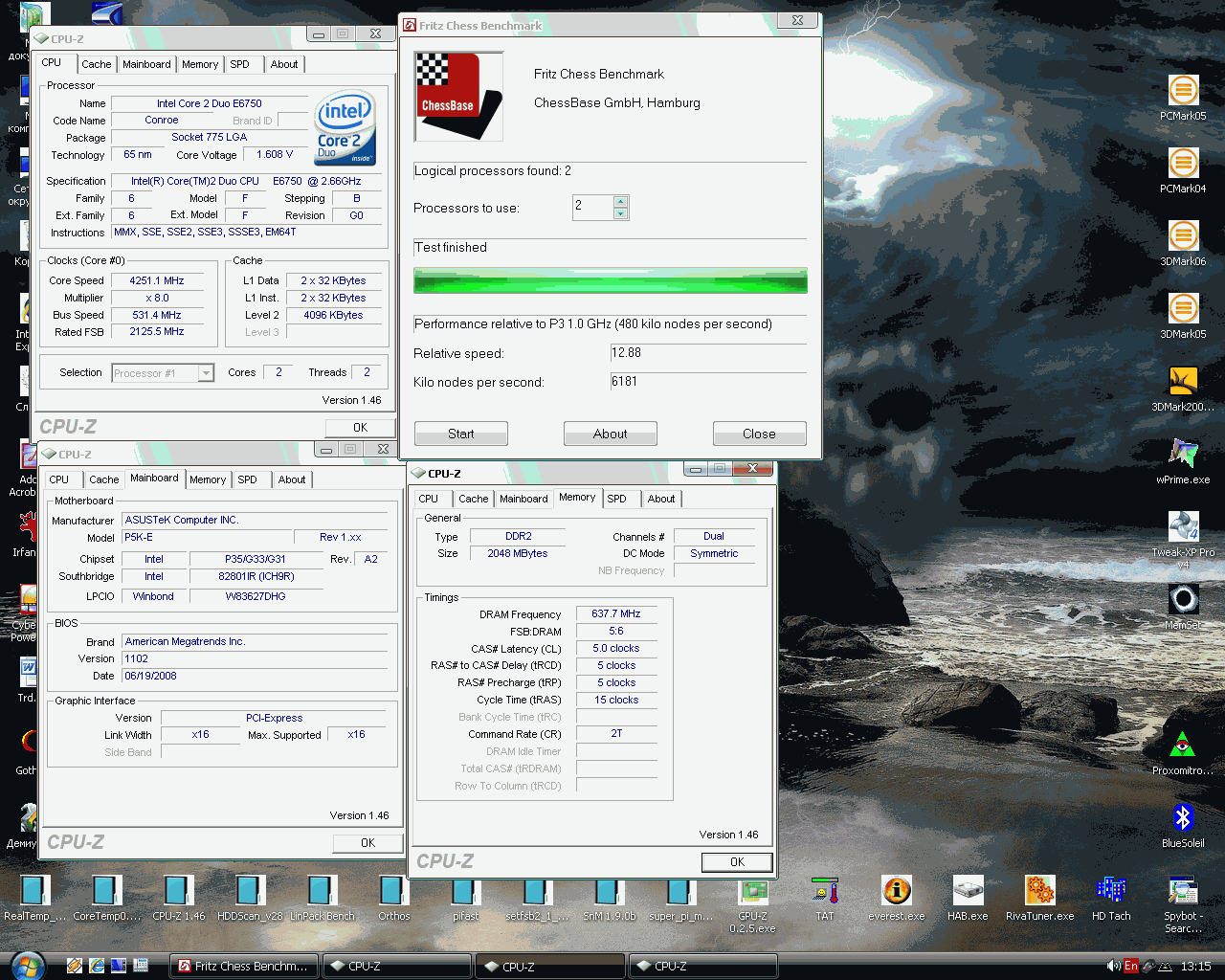The height and width of the screenshot is (980, 1225).
Task: Increase Processors to use with up arrow
Action: [620, 201]
